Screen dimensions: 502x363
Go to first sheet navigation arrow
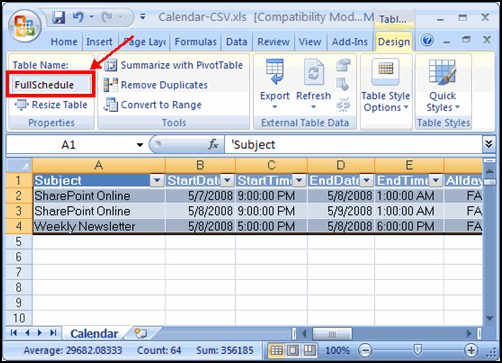coord(14,333)
